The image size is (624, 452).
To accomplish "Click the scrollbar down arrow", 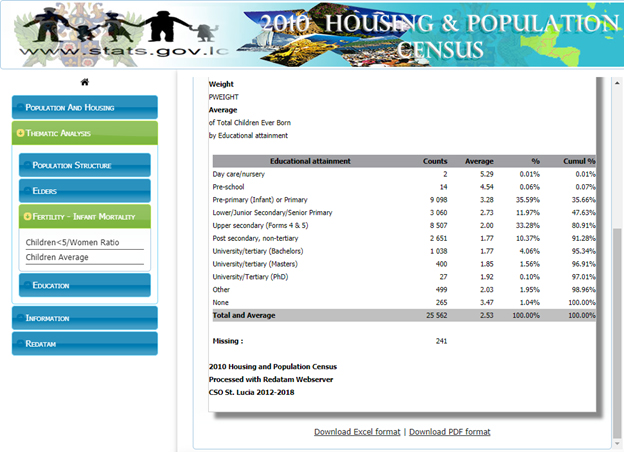I will pos(617,444).
